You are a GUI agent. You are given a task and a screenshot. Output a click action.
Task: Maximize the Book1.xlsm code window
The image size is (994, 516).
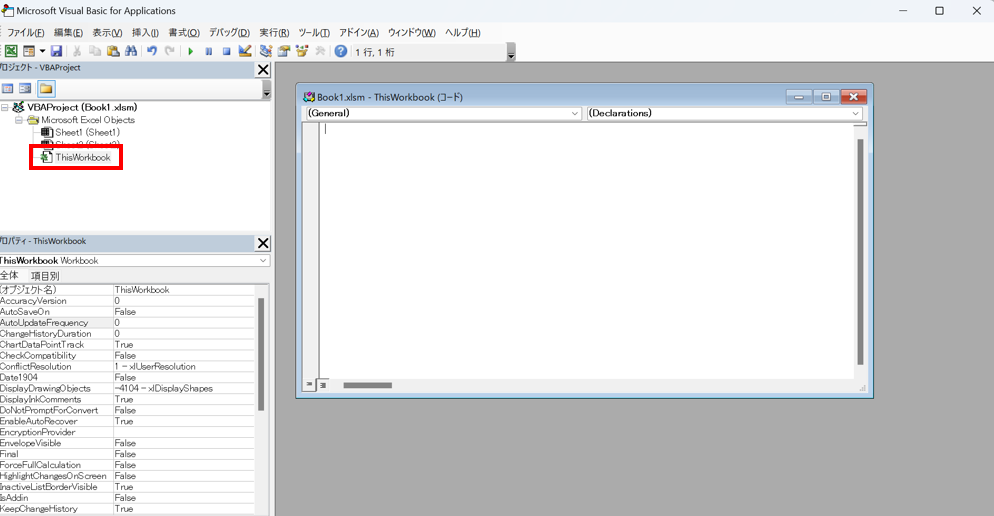pyautogui.click(x=826, y=97)
